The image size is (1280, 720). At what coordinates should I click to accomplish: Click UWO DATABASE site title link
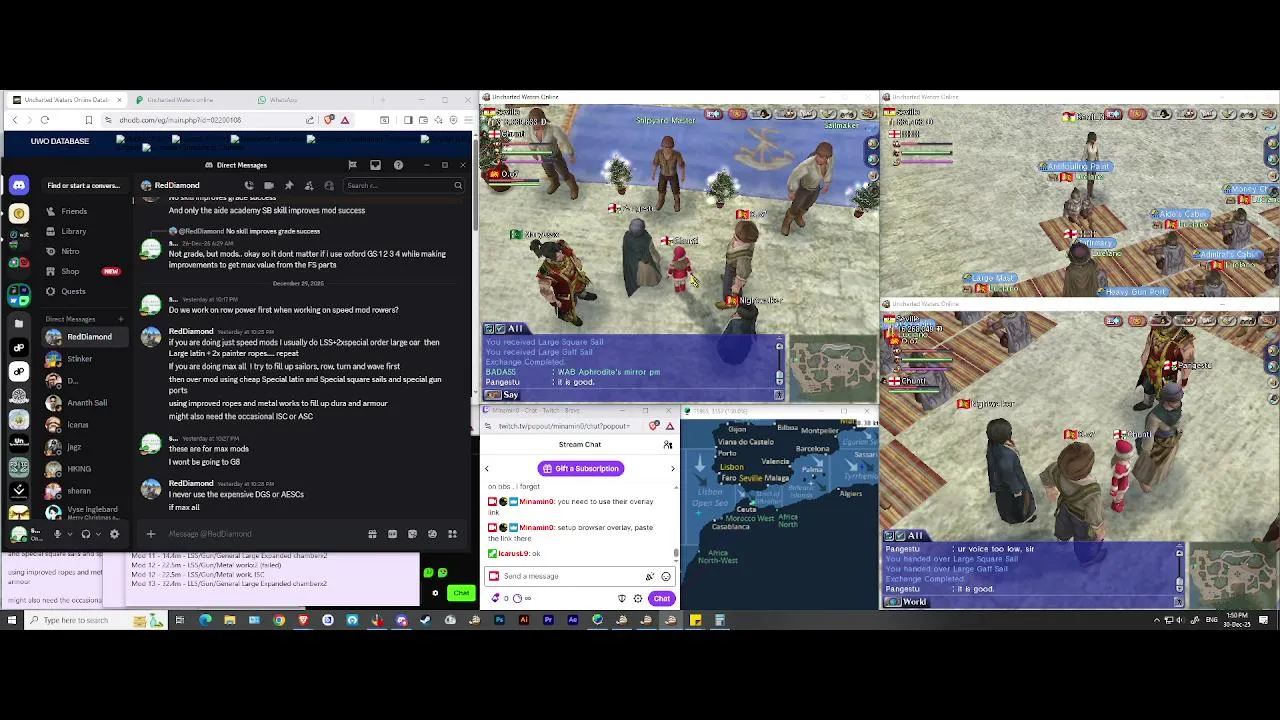(60, 141)
